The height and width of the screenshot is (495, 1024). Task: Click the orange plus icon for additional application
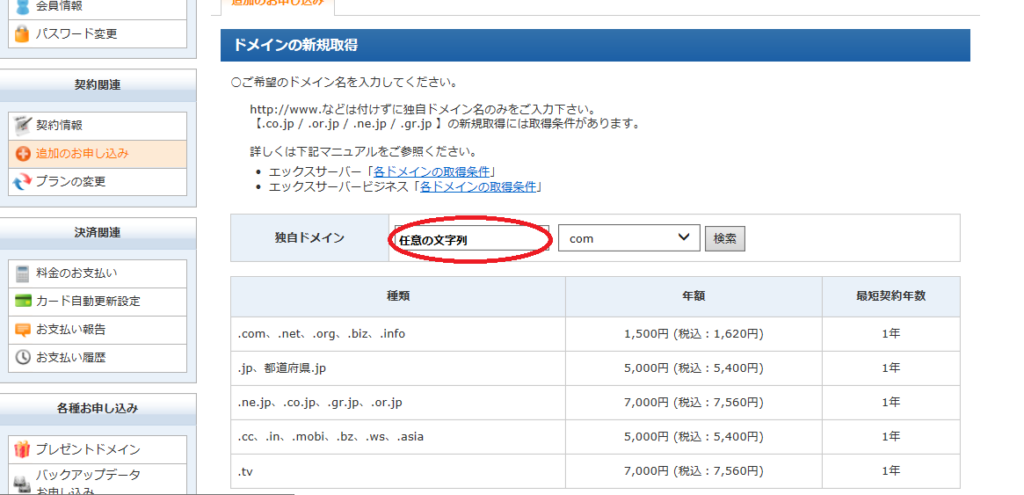pyautogui.click(x=22, y=154)
